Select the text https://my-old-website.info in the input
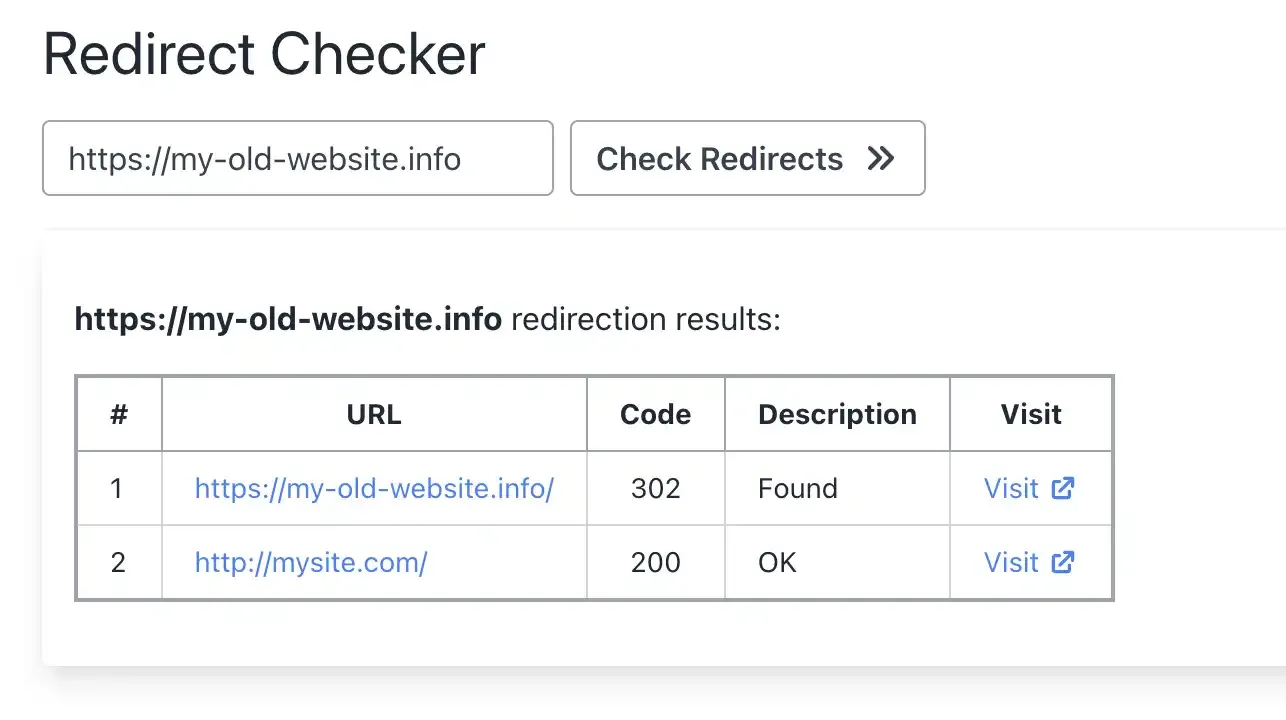This screenshot has width=1286, height=720. tap(265, 158)
